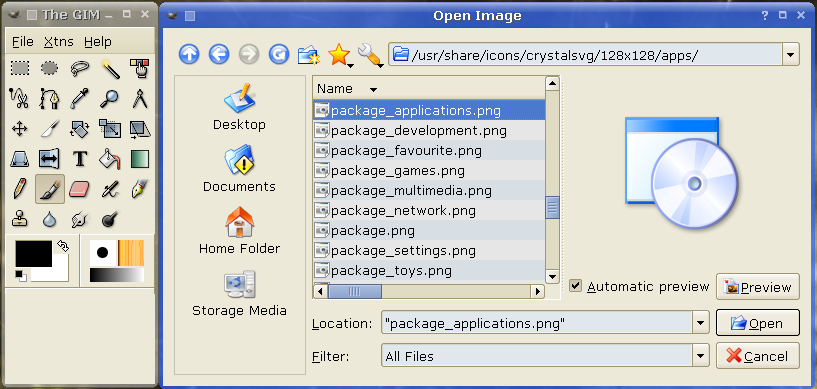Open the File menu in GIMP
The image size is (817, 389).
pos(22,41)
